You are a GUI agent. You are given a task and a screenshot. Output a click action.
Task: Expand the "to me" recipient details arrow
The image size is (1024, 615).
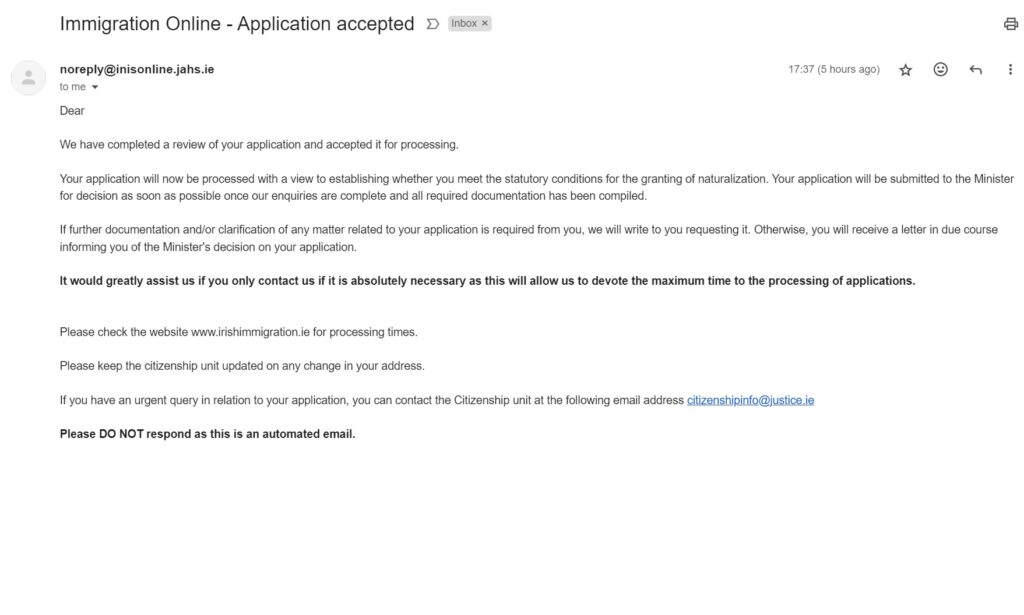[x=95, y=88]
